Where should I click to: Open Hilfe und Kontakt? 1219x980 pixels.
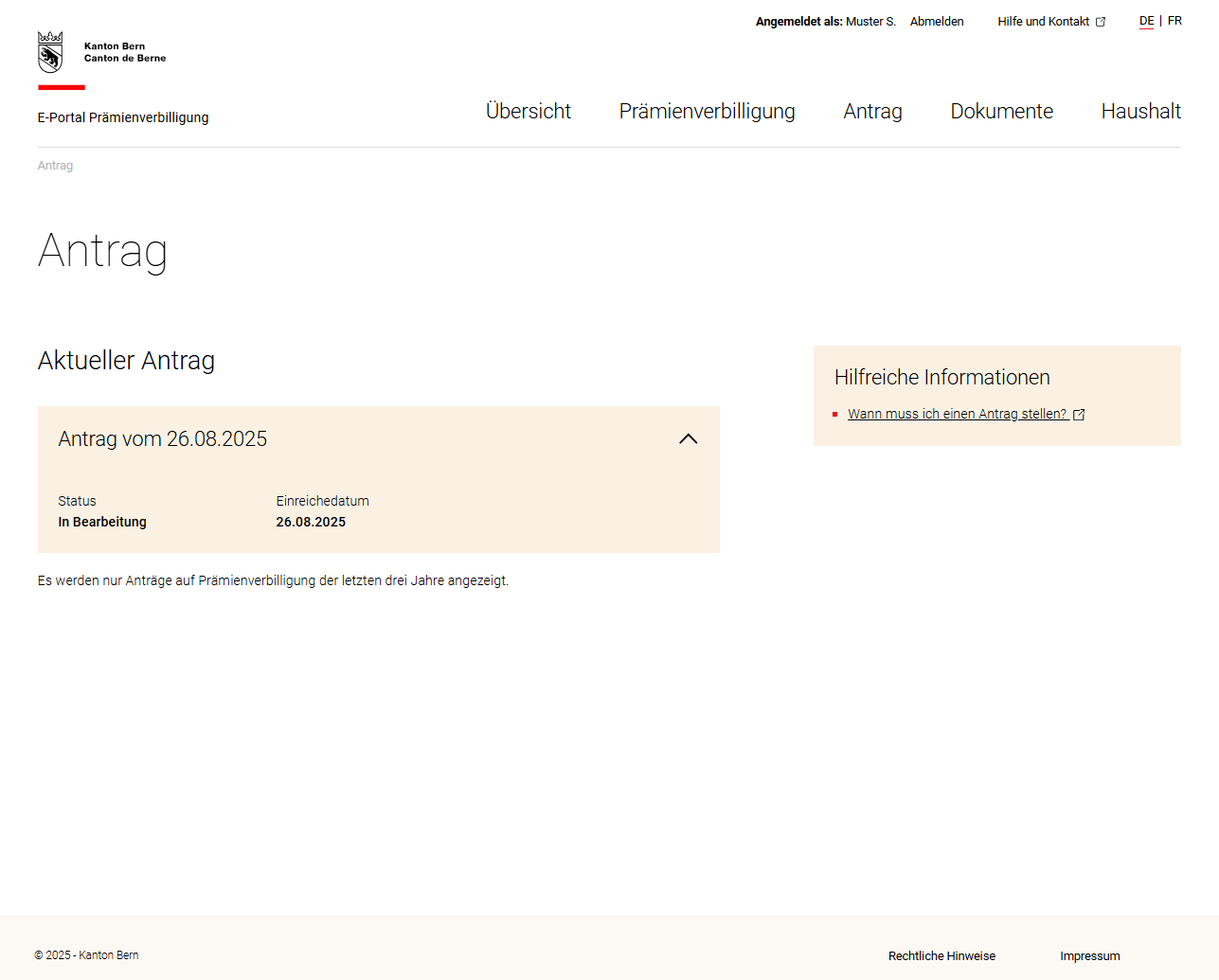point(1043,21)
